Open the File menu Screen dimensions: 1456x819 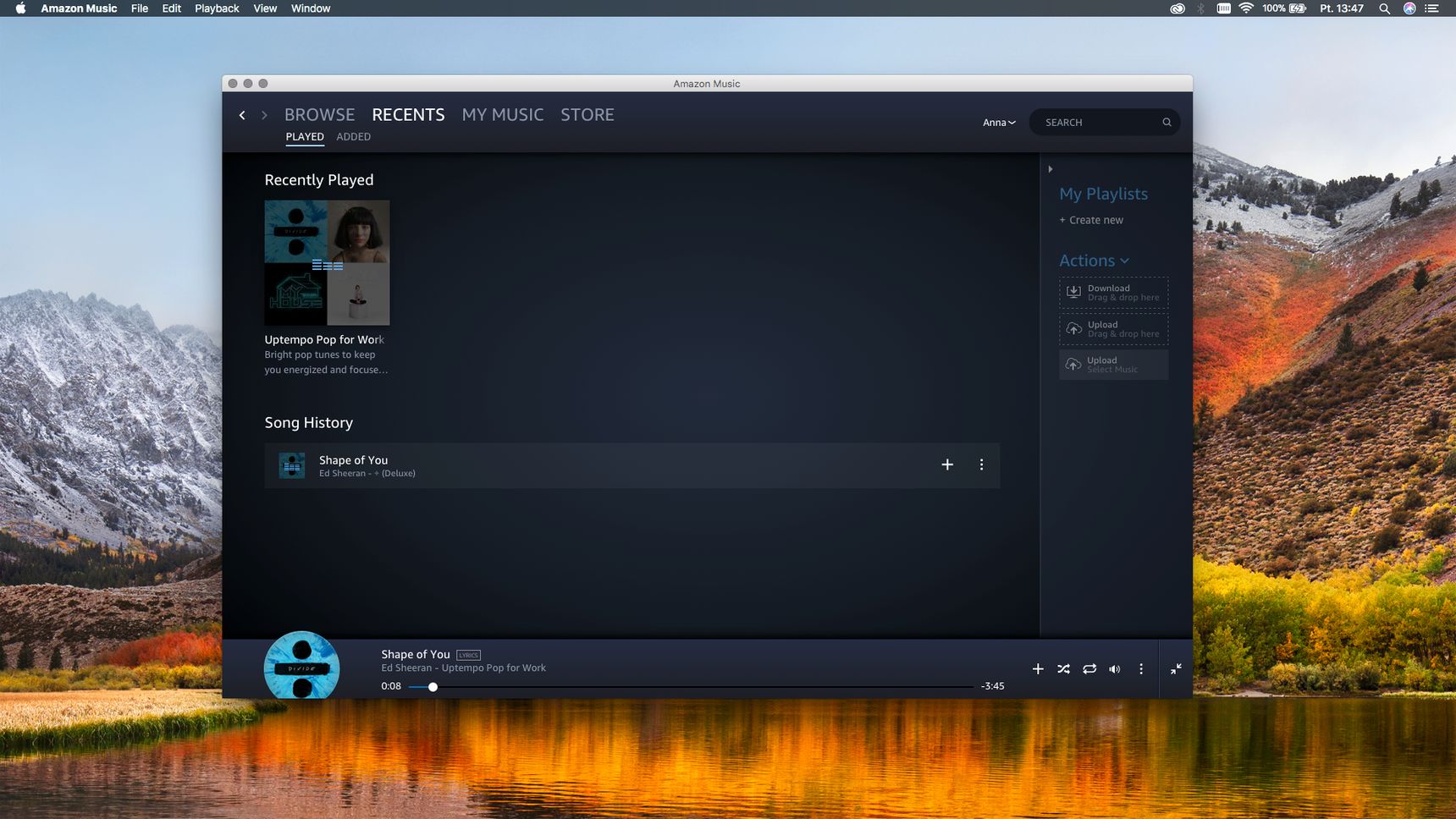coord(140,8)
